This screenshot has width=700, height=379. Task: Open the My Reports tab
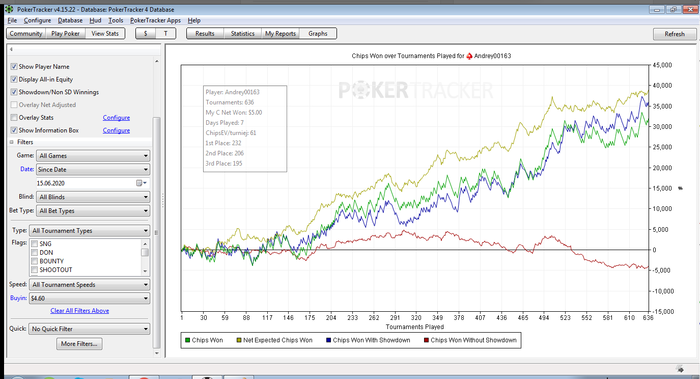[280, 33]
